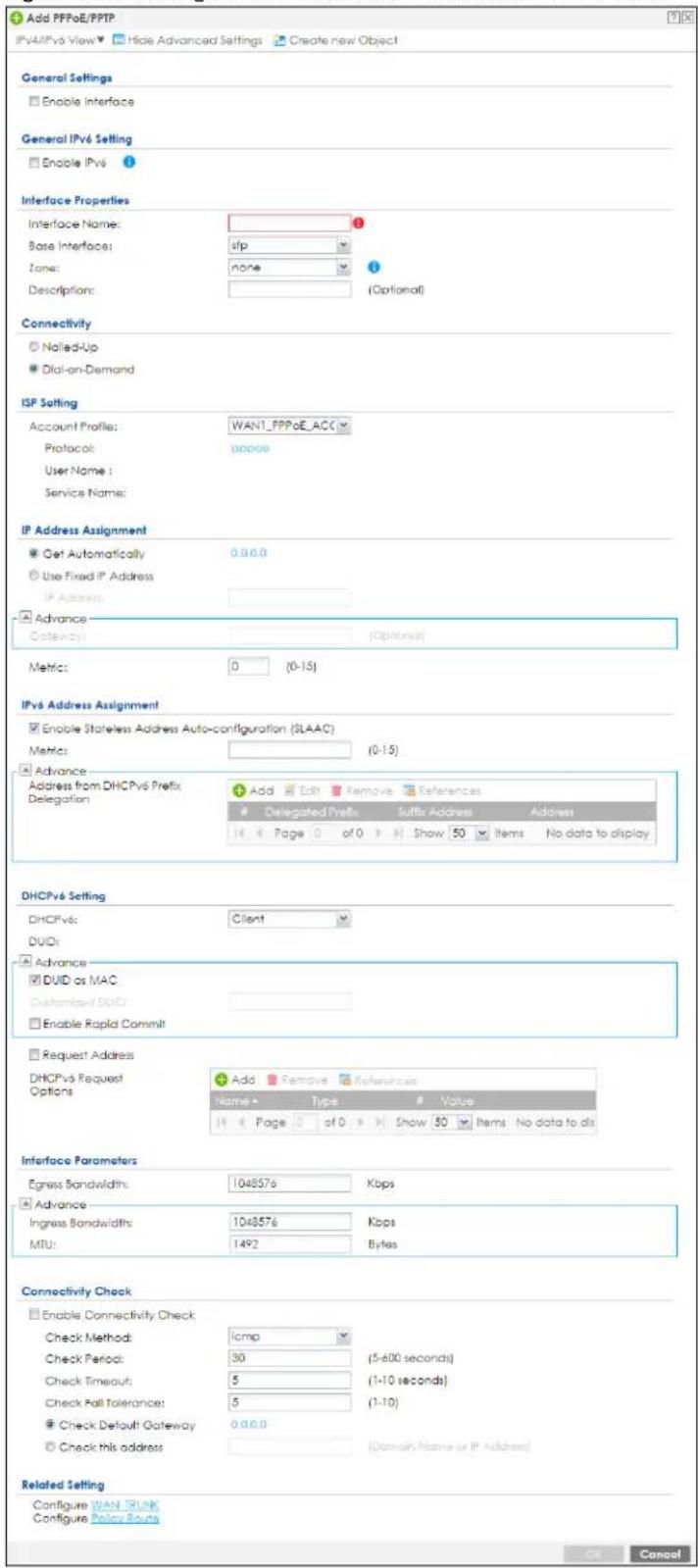
Task: Tick Enable Connectivity Check
Action: [x=33, y=1315]
